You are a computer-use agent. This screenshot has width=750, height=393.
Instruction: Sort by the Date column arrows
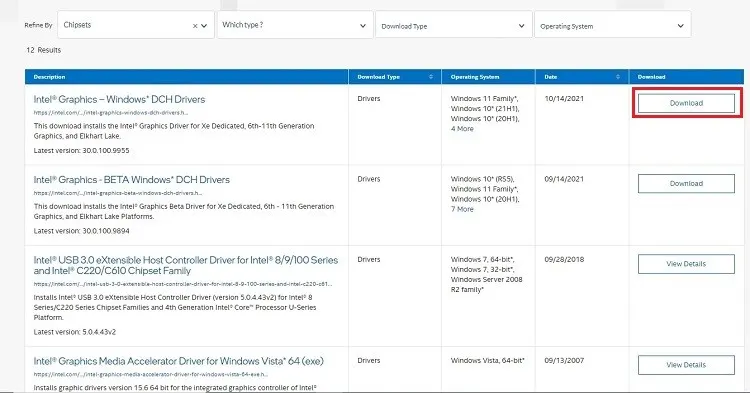coord(618,76)
